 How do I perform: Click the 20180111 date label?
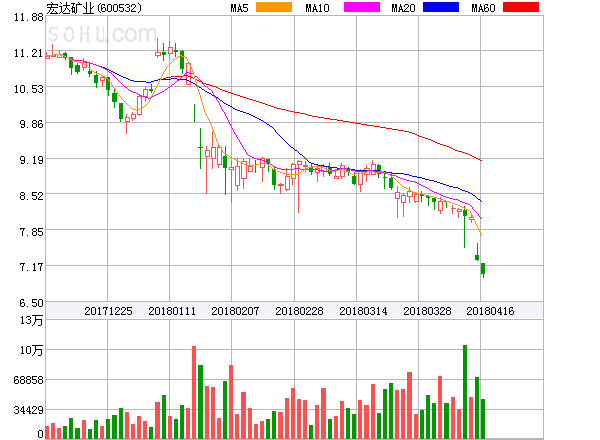(x=172, y=311)
